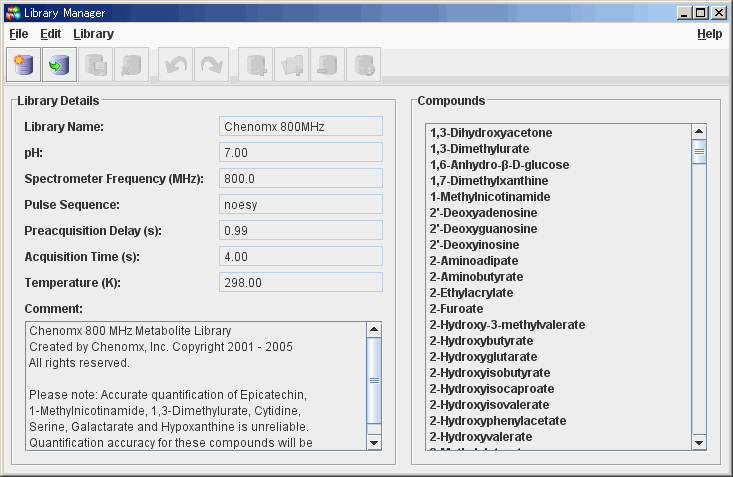Screen dimensions: 733x477
Task: Select 2'-Deoxyadenosine compound
Action: (x=559, y=213)
